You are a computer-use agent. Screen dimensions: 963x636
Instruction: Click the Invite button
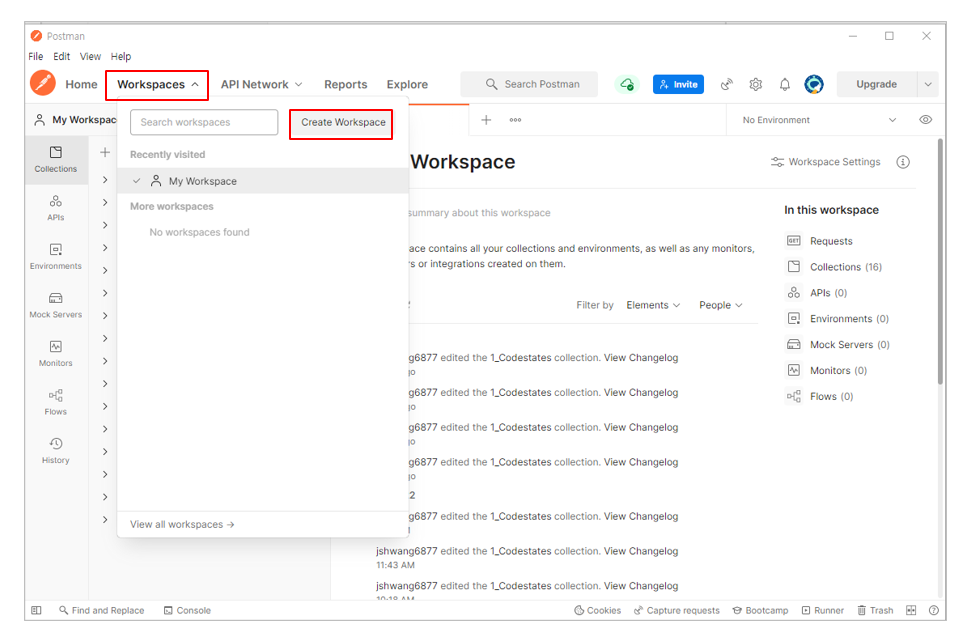679,84
